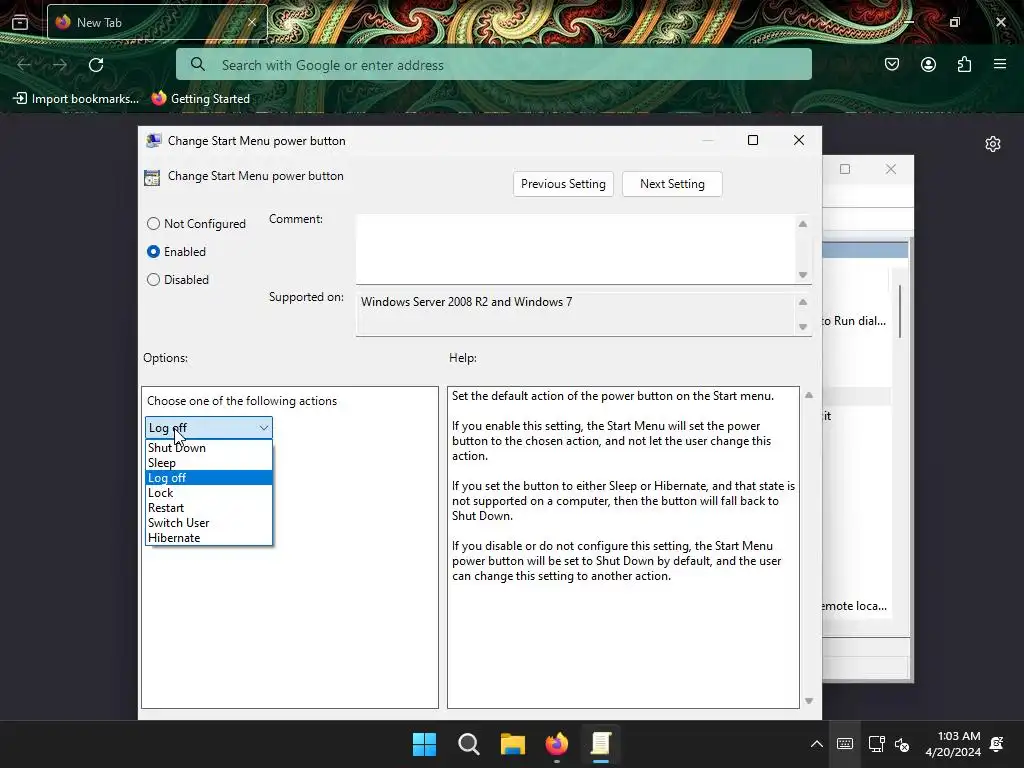Close the New Tab tab
The height and width of the screenshot is (768, 1024).
point(252,22)
